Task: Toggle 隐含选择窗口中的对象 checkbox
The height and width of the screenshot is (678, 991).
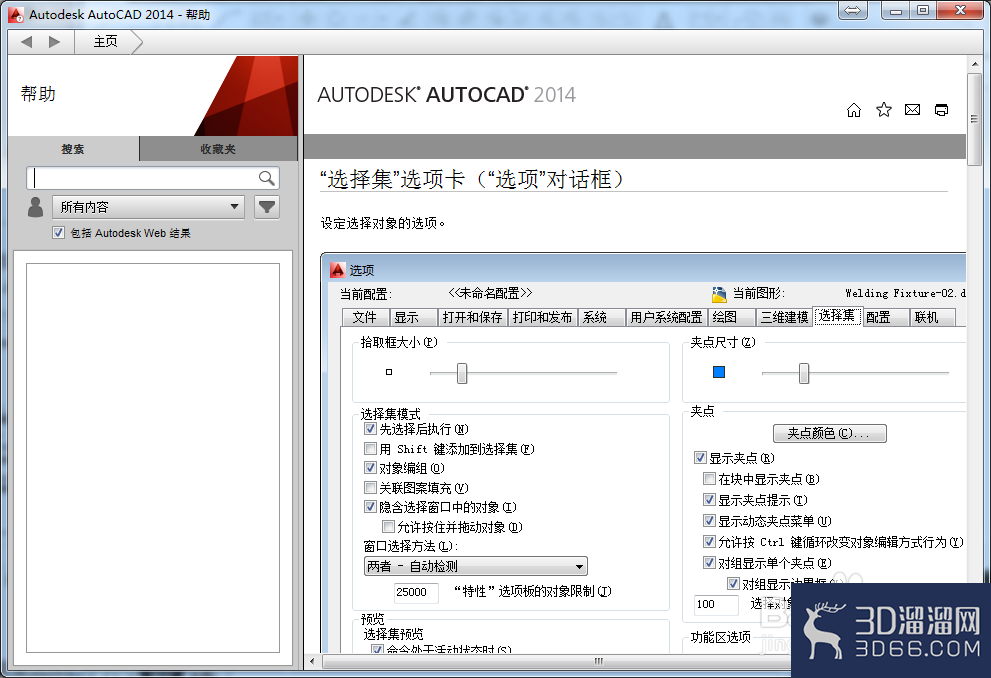Action: [370, 507]
